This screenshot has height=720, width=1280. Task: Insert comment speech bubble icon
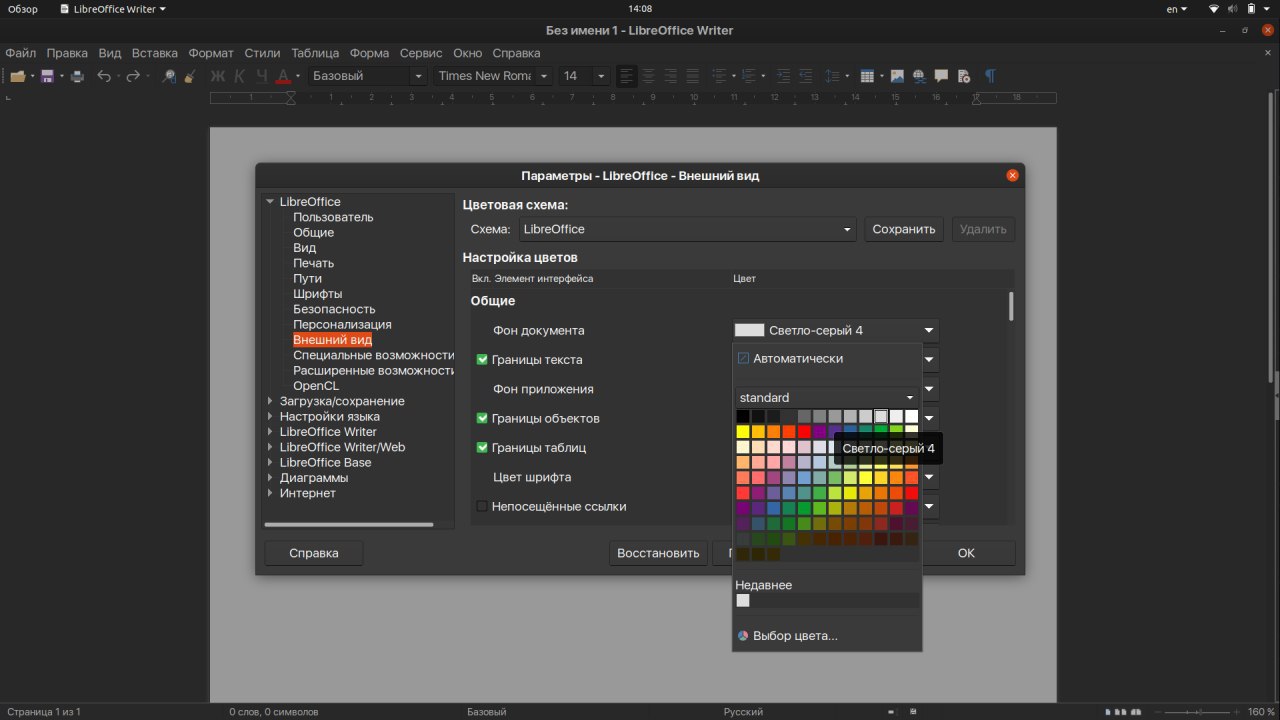pyautogui.click(x=941, y=76)
